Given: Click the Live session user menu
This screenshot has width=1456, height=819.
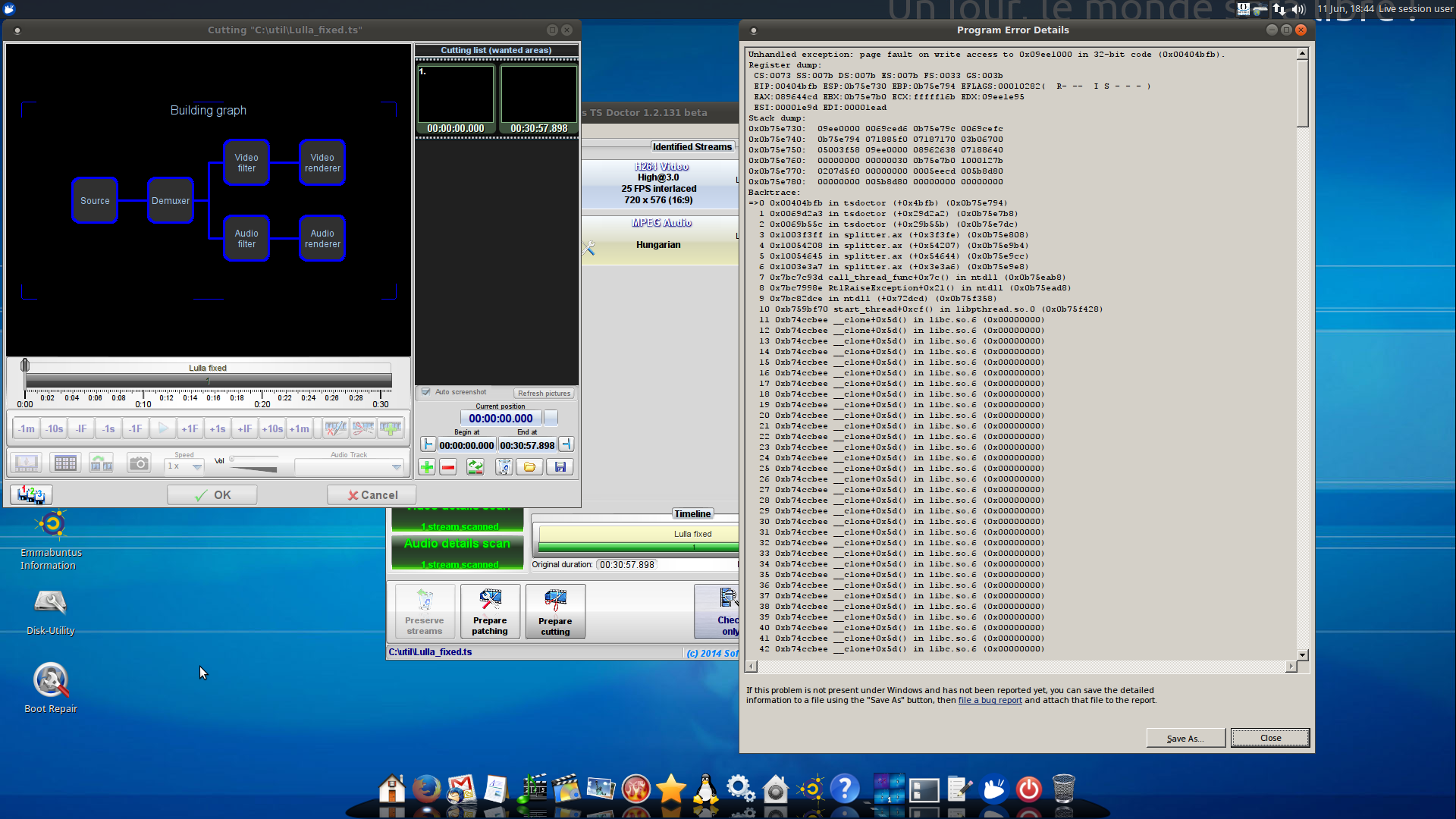Looking at the screenshot, I should (1415, 9).
